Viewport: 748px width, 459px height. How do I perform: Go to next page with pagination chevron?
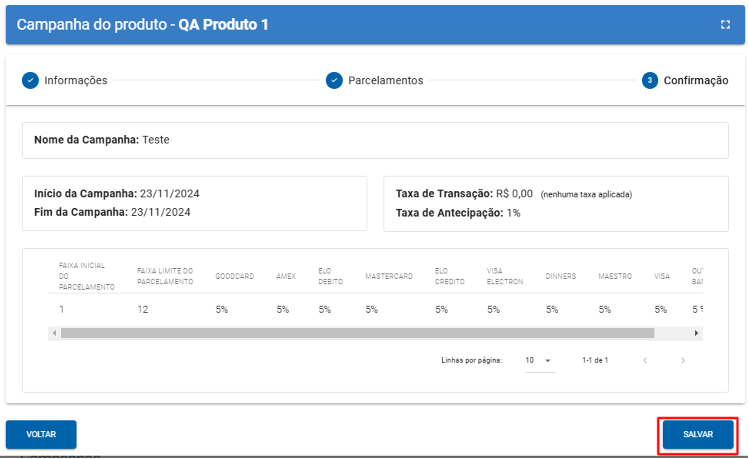(683, 360)
